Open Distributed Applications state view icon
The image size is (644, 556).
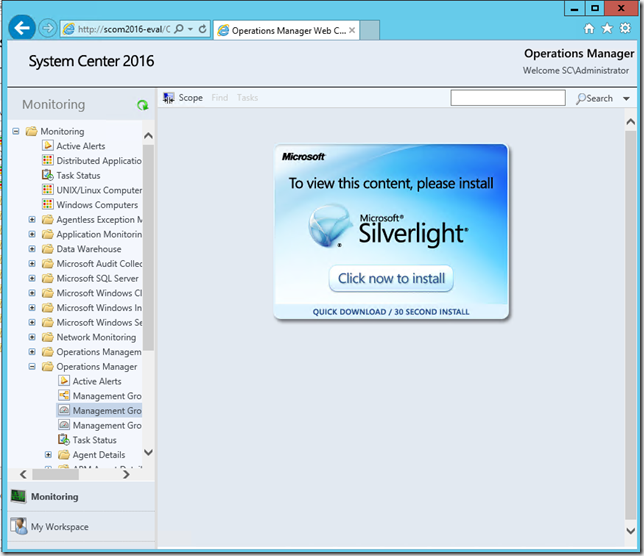(48, 160)
